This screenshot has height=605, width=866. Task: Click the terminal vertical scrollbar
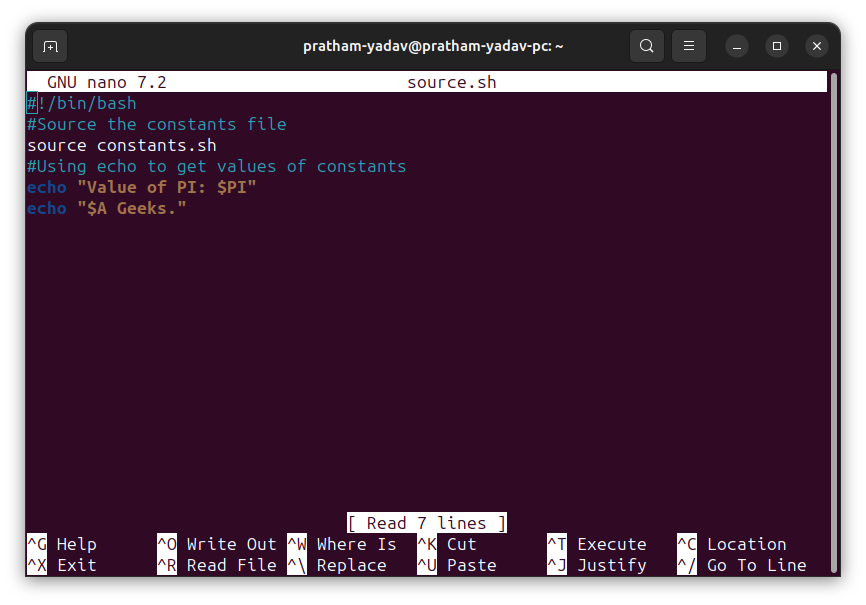[834, 323]
